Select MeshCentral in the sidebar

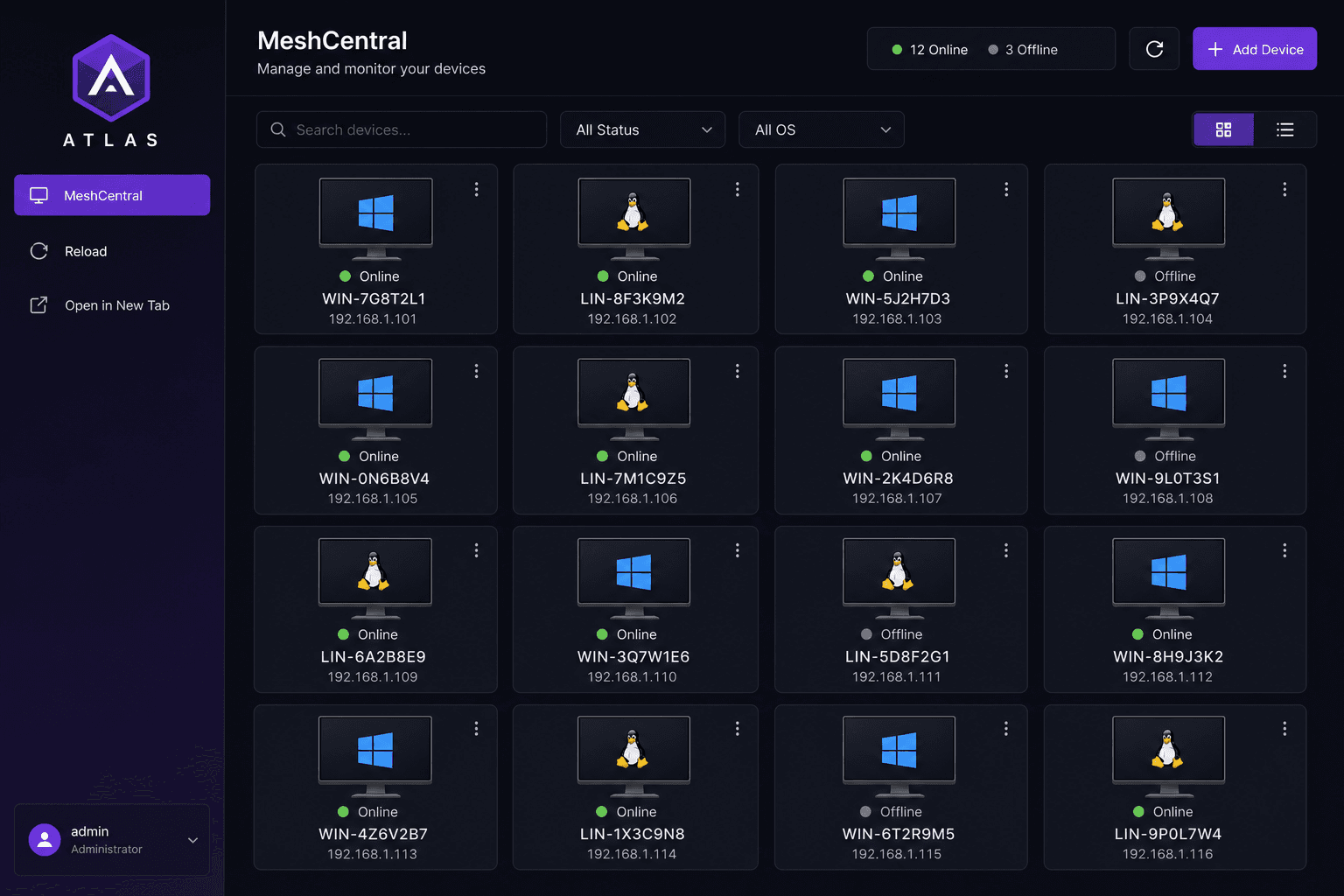(112, 195)
